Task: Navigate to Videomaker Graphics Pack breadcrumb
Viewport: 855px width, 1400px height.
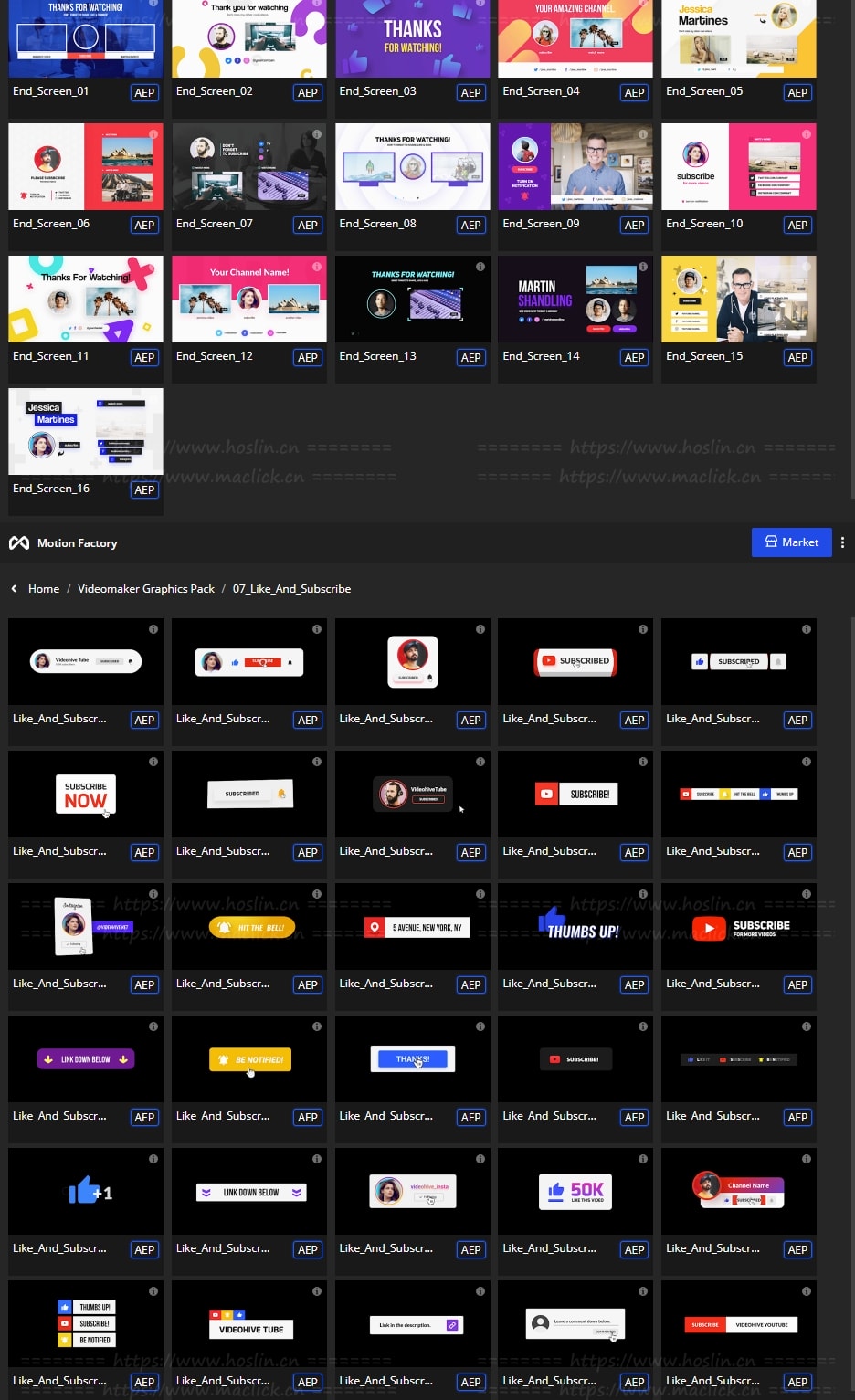Action: pyautogui.click(x=146, y=589)
